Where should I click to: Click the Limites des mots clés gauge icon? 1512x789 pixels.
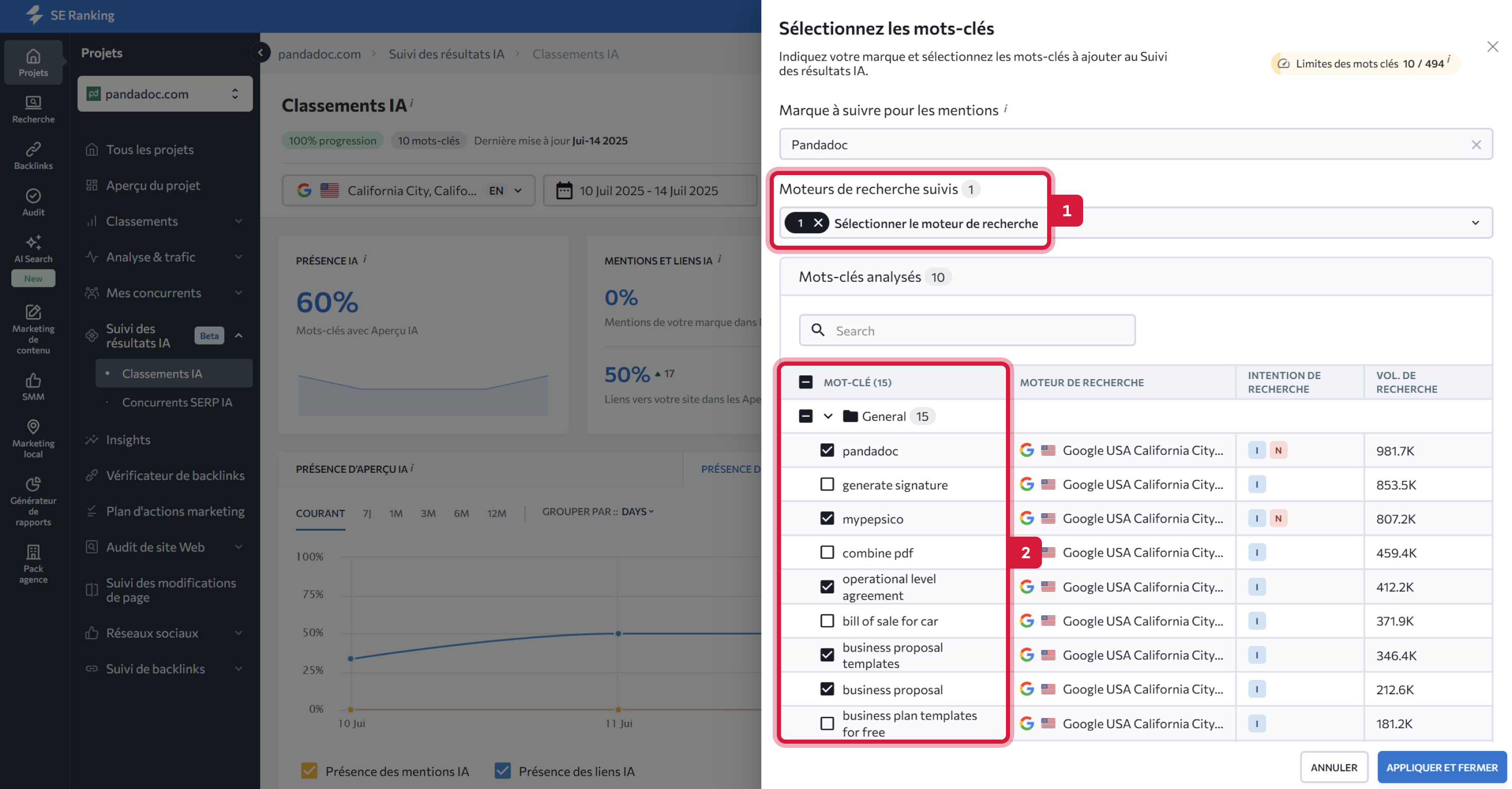(1283, 63)
